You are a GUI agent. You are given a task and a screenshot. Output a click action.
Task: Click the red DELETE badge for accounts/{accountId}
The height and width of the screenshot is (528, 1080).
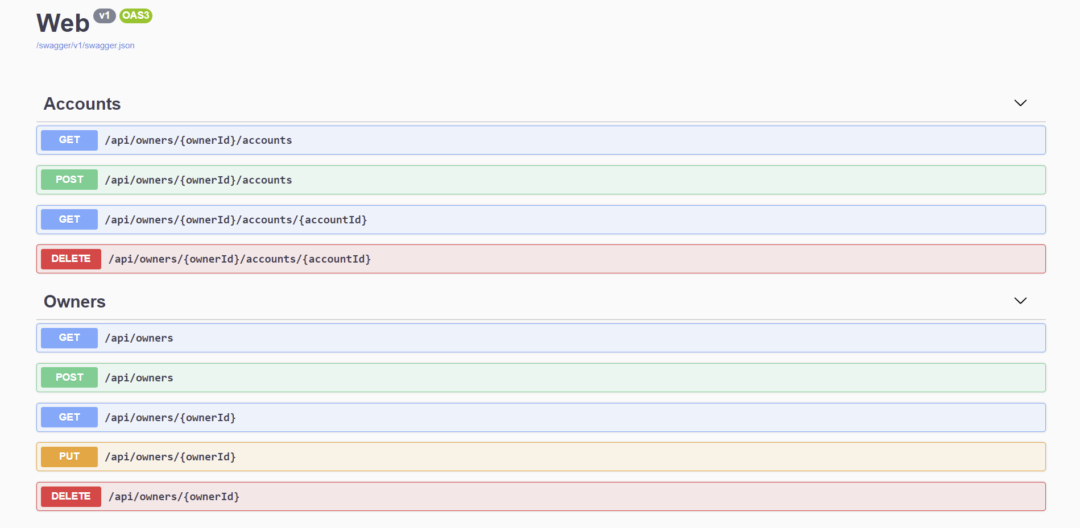point(71,259)
